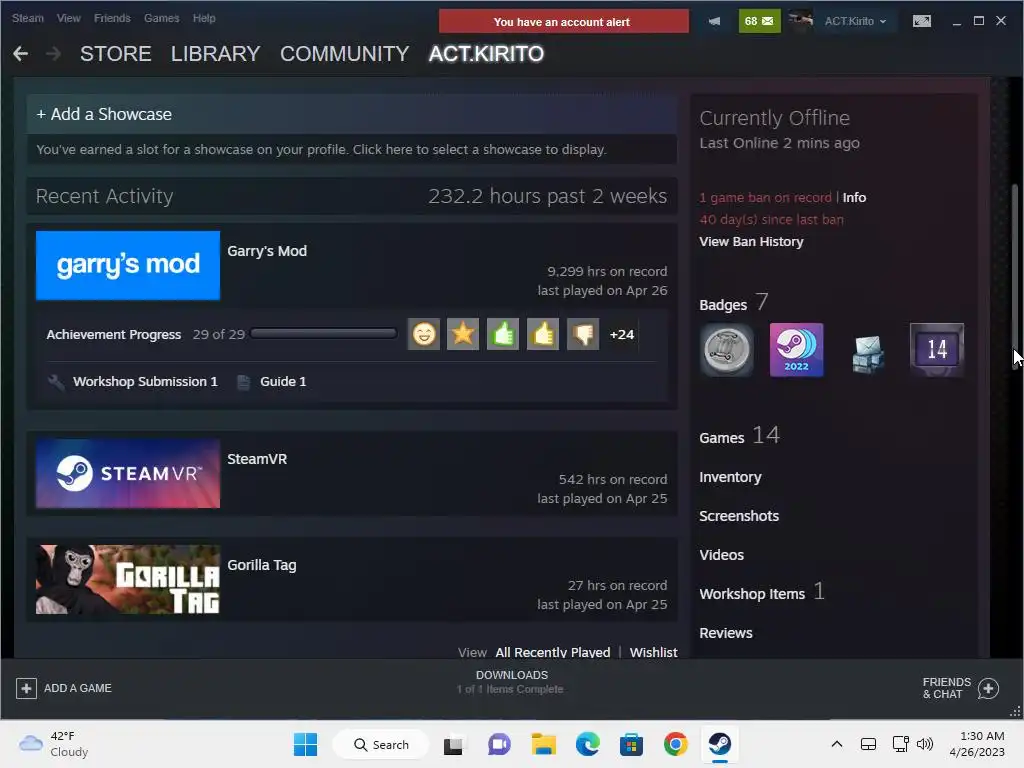Open the announcements megaphone icon
This screenshot has width=1024, height=768.
coord(714,21)
